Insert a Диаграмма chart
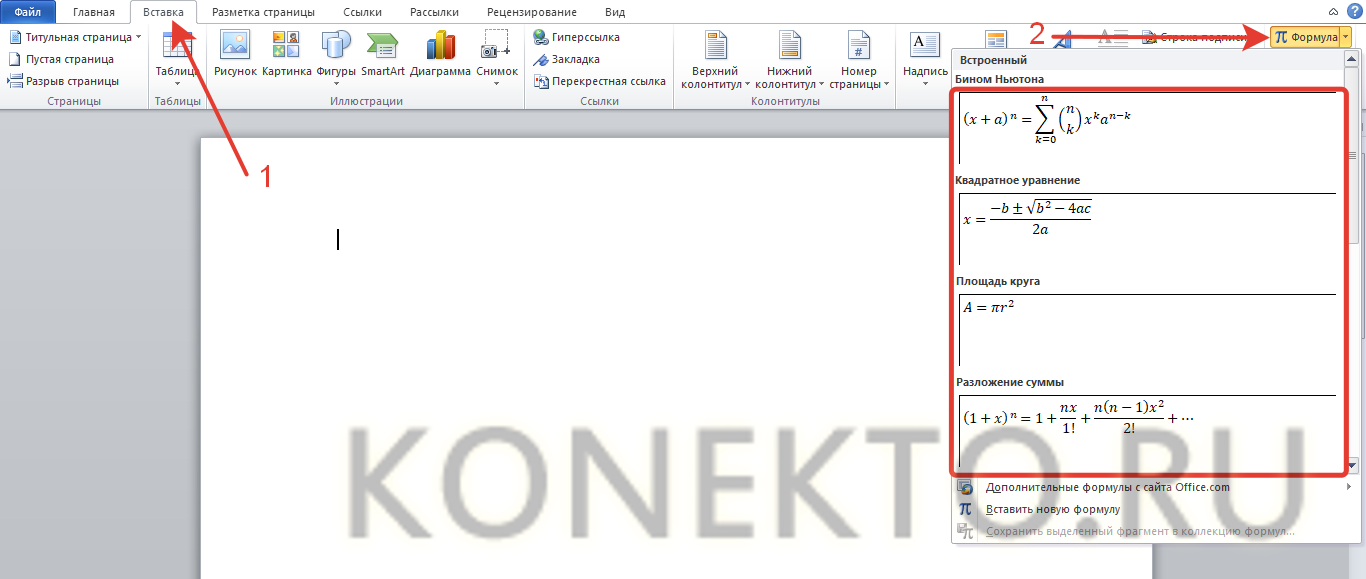Screen dimensions: 1366x579 pos(440,52)
